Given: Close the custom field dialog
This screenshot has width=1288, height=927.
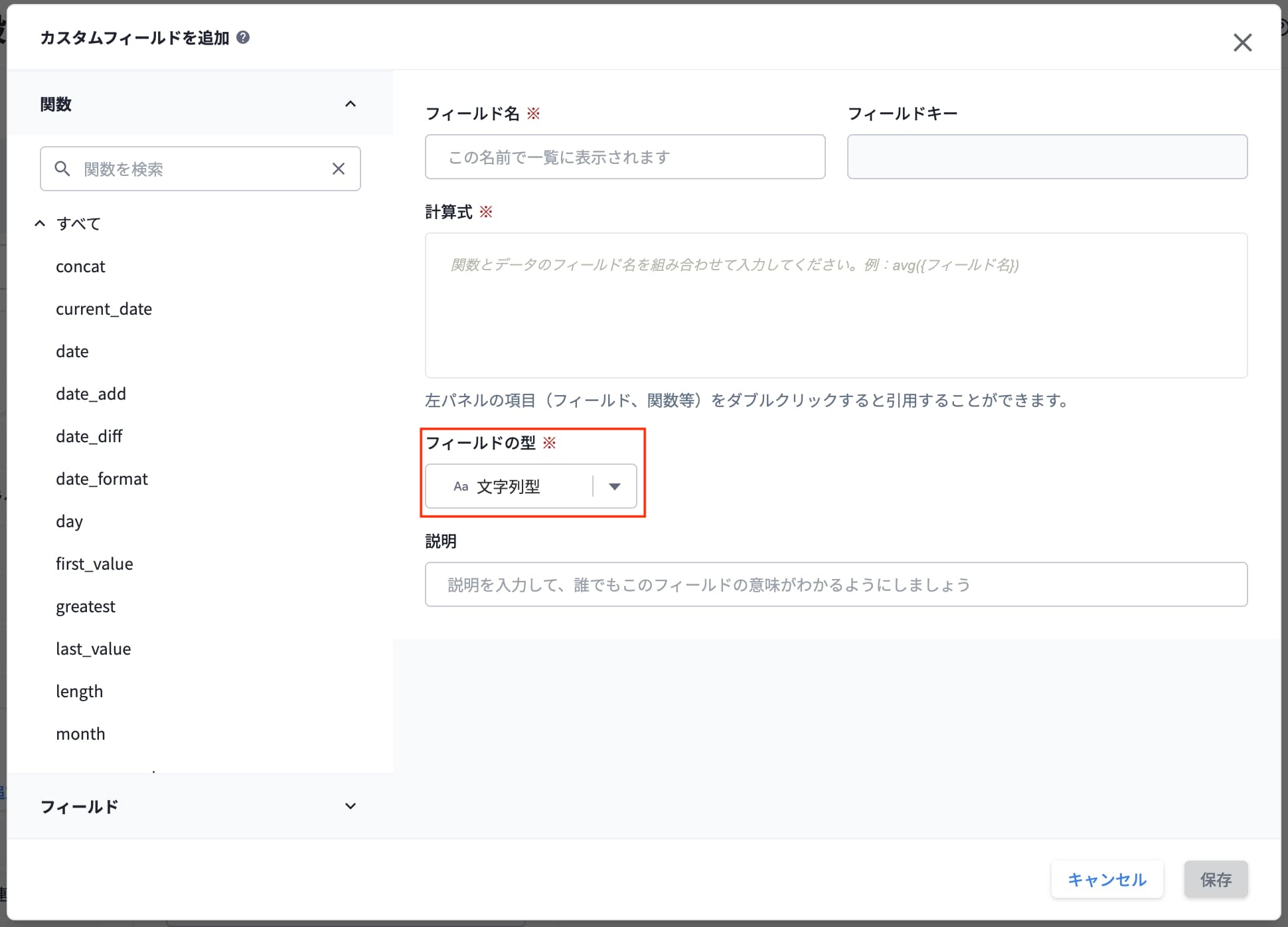Looking at the screenshot, I should 1242,42.
